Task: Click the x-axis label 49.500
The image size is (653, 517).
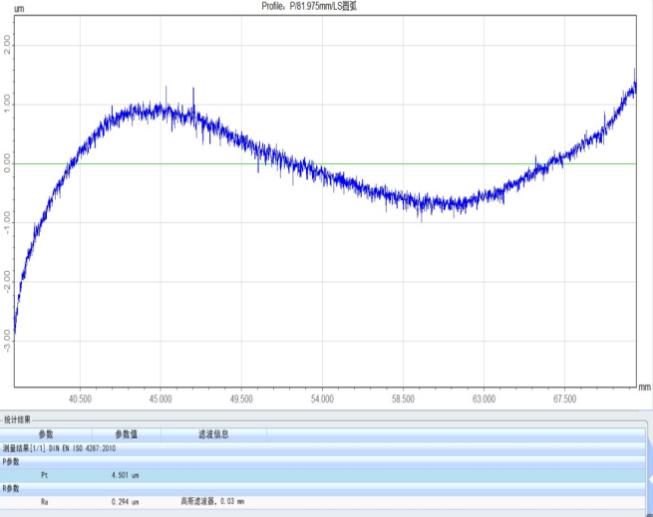Action: pyautogui.click(x=241, y=399)
